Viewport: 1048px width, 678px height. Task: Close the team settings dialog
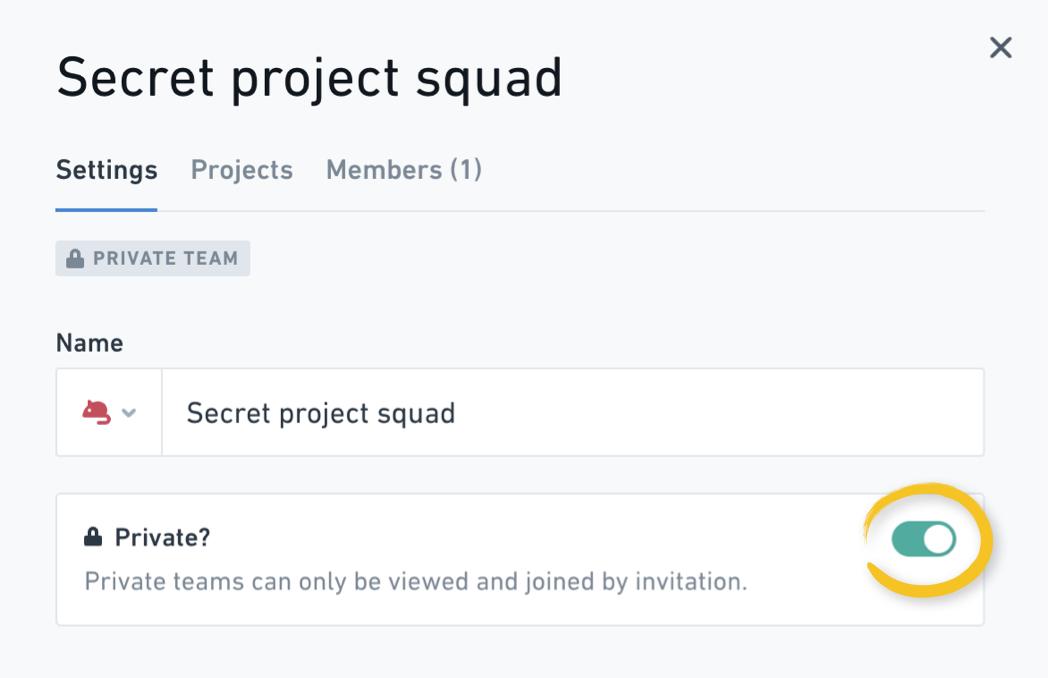pos(1001,47)
